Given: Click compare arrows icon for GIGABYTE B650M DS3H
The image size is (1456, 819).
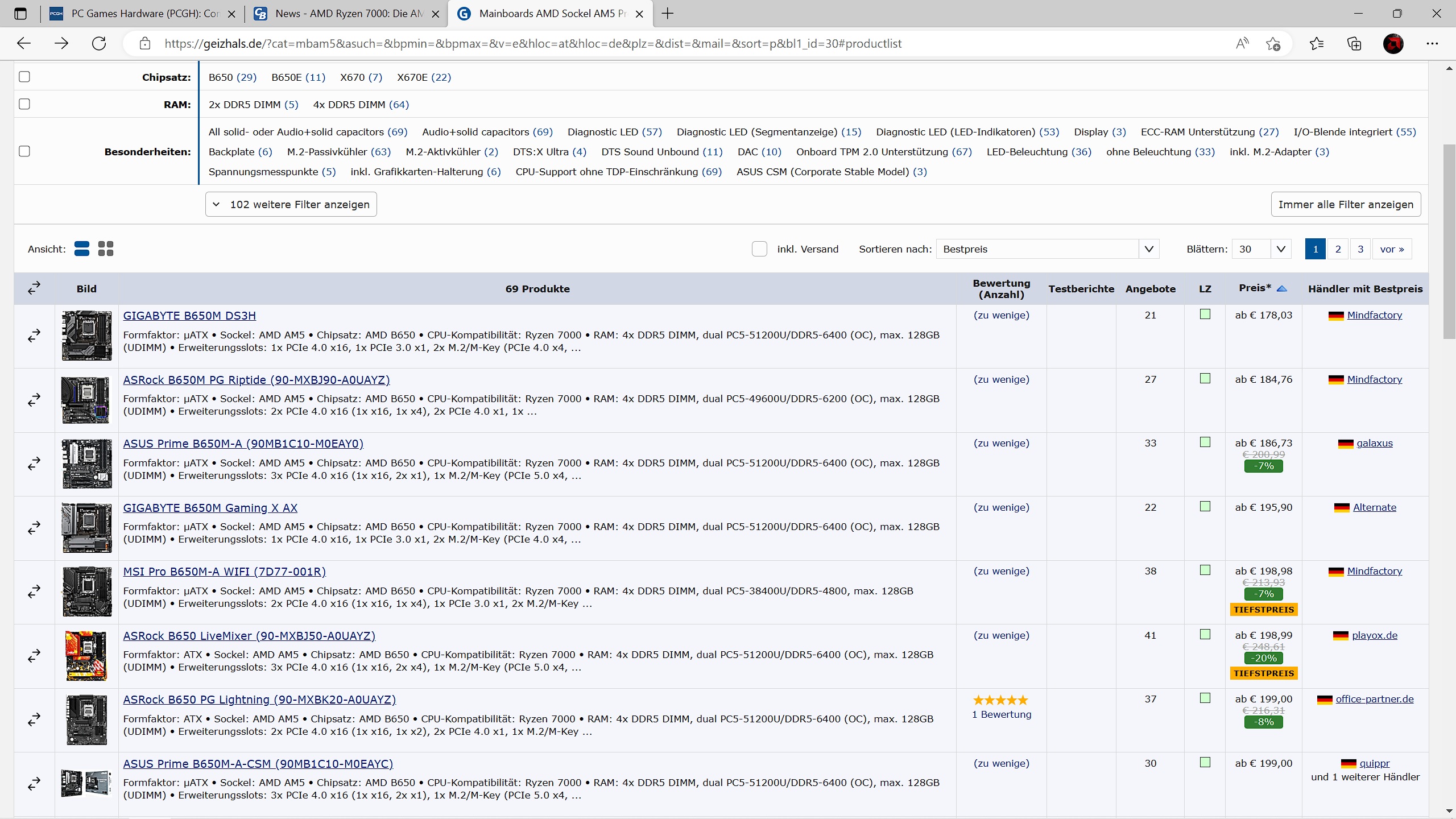Looking at the screenshot, I should tap(34, 336).
